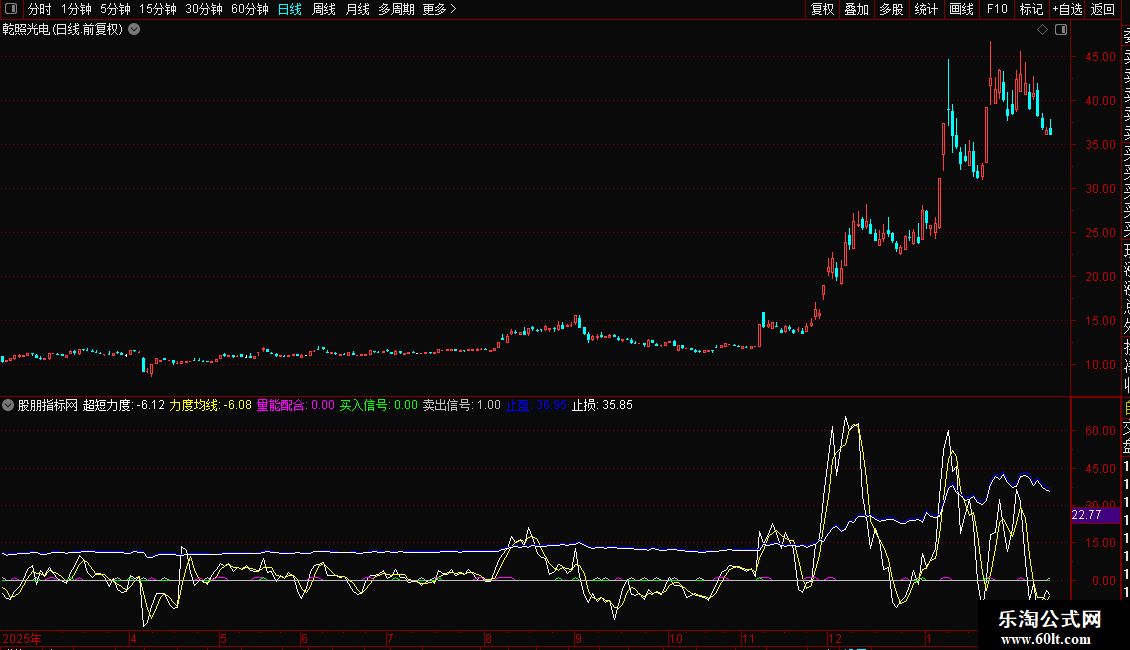Click the 45.00 price axis label
Screen dimensions: 1130x650
(1100, 56)
